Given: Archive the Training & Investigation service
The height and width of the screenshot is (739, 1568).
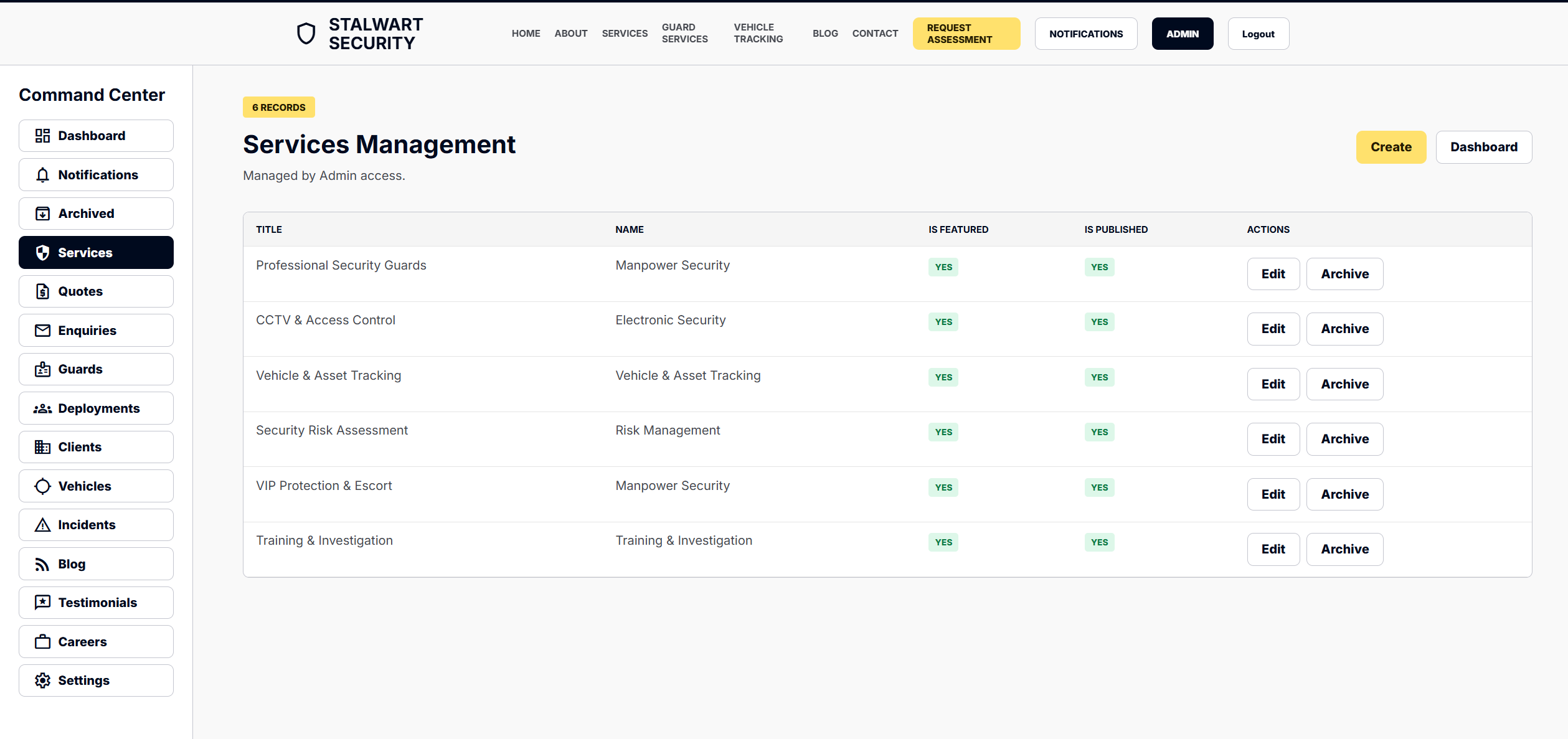Looking at the screenshot, I should [x=1345, y=549].
